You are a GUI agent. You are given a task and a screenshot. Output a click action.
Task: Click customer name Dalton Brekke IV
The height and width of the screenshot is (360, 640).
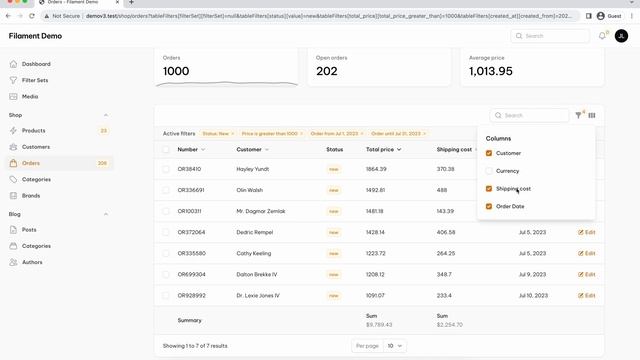[x=257, y=275]
